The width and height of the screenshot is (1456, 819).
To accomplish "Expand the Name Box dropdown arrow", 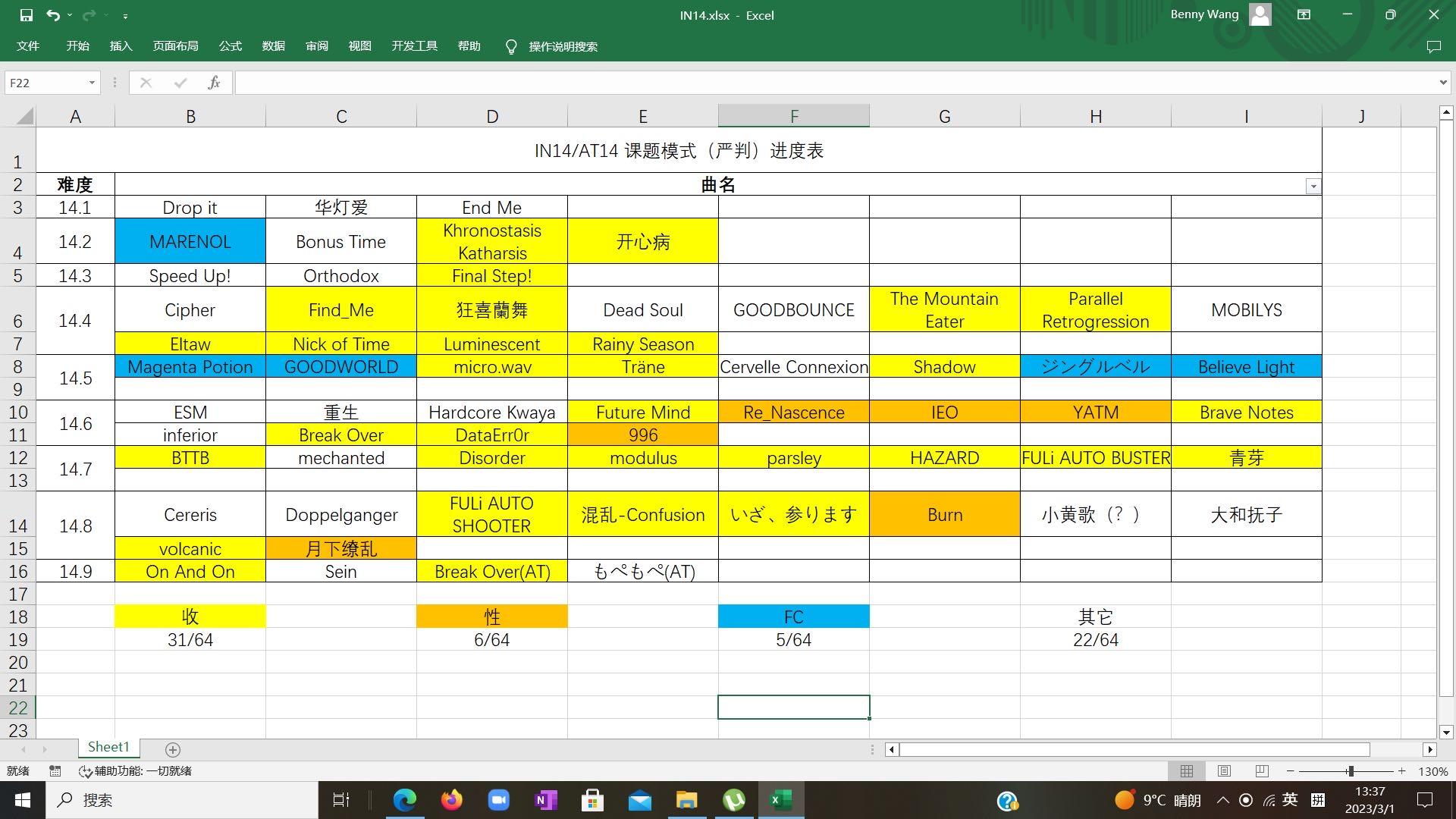I will (x=92, y=83).
